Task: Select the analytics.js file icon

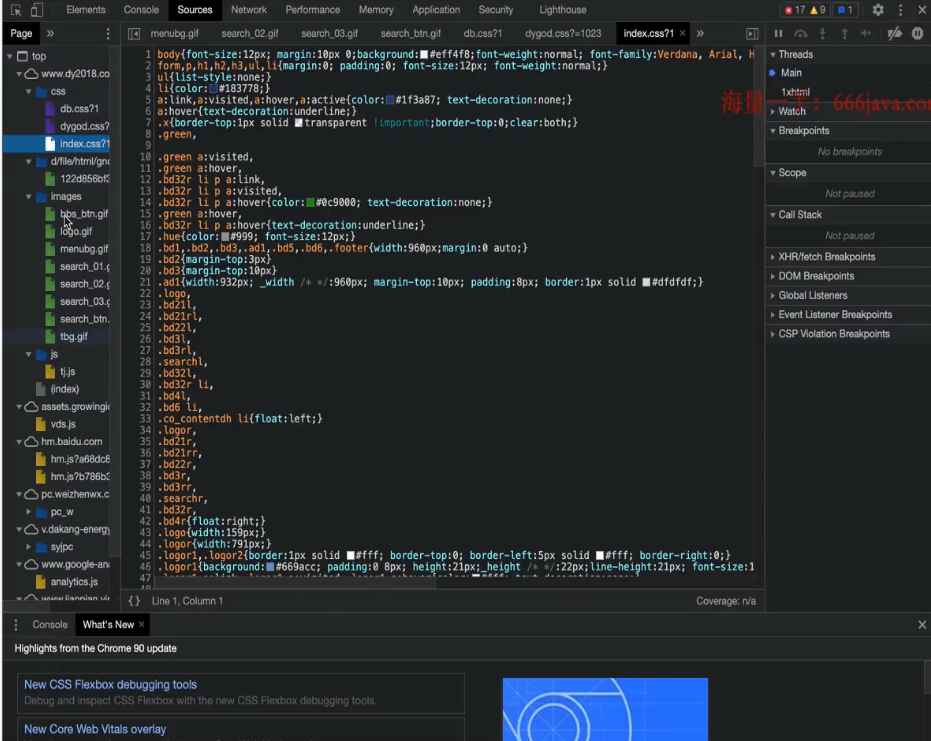Action: coord(41,582)
